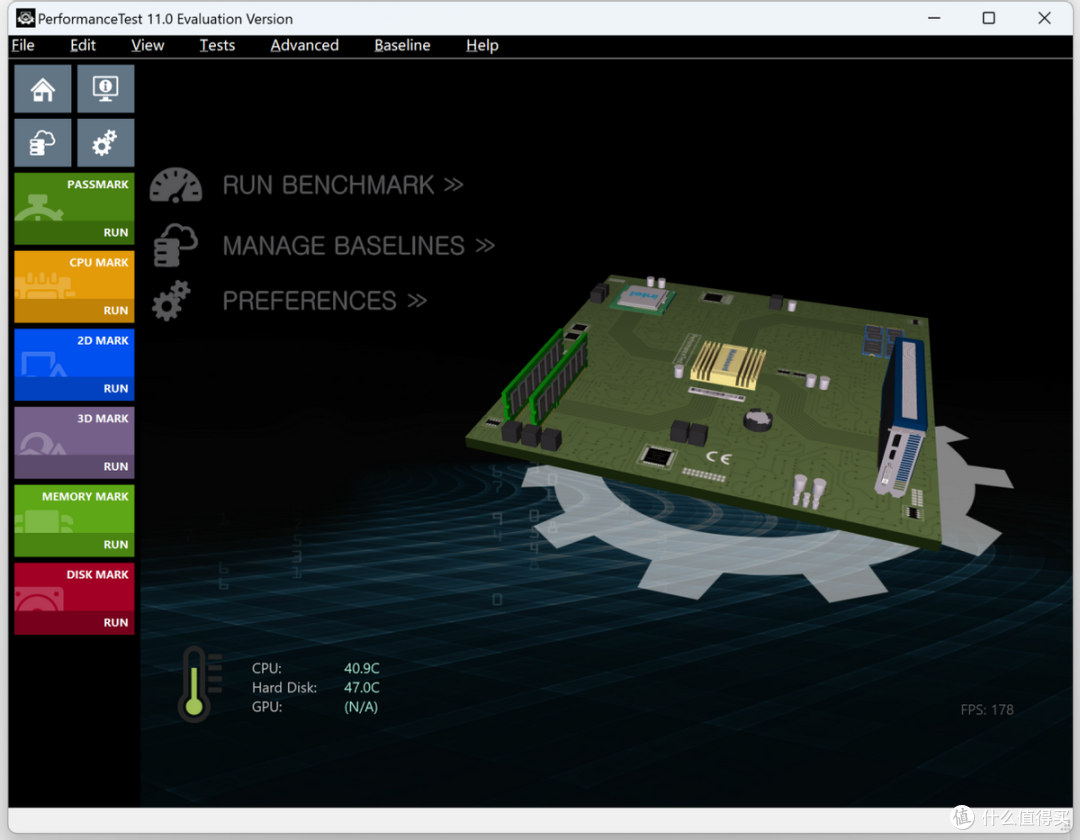Viewport: 1080px width, 840px height.
Task: Click the 3D motherboard model
Action: 705,411
